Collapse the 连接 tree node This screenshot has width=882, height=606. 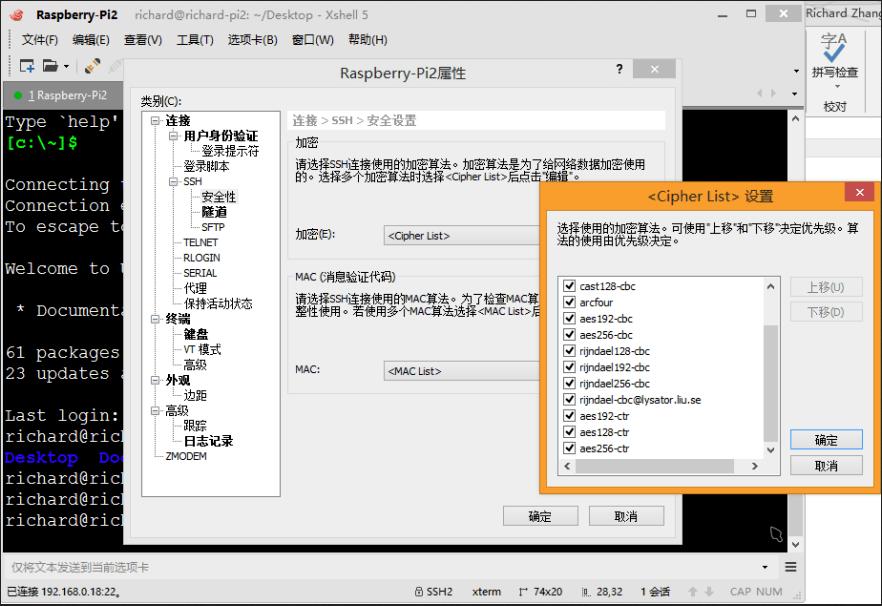pyautogui.click(x=155, y=121)
